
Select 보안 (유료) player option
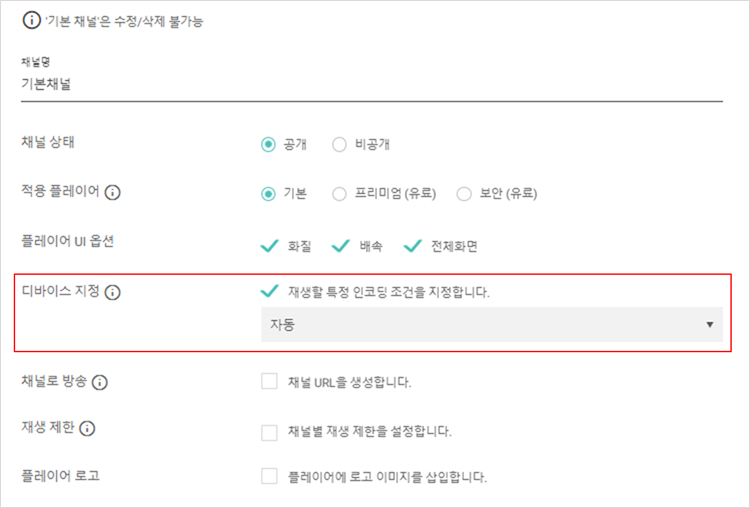[x=464, y=194]
